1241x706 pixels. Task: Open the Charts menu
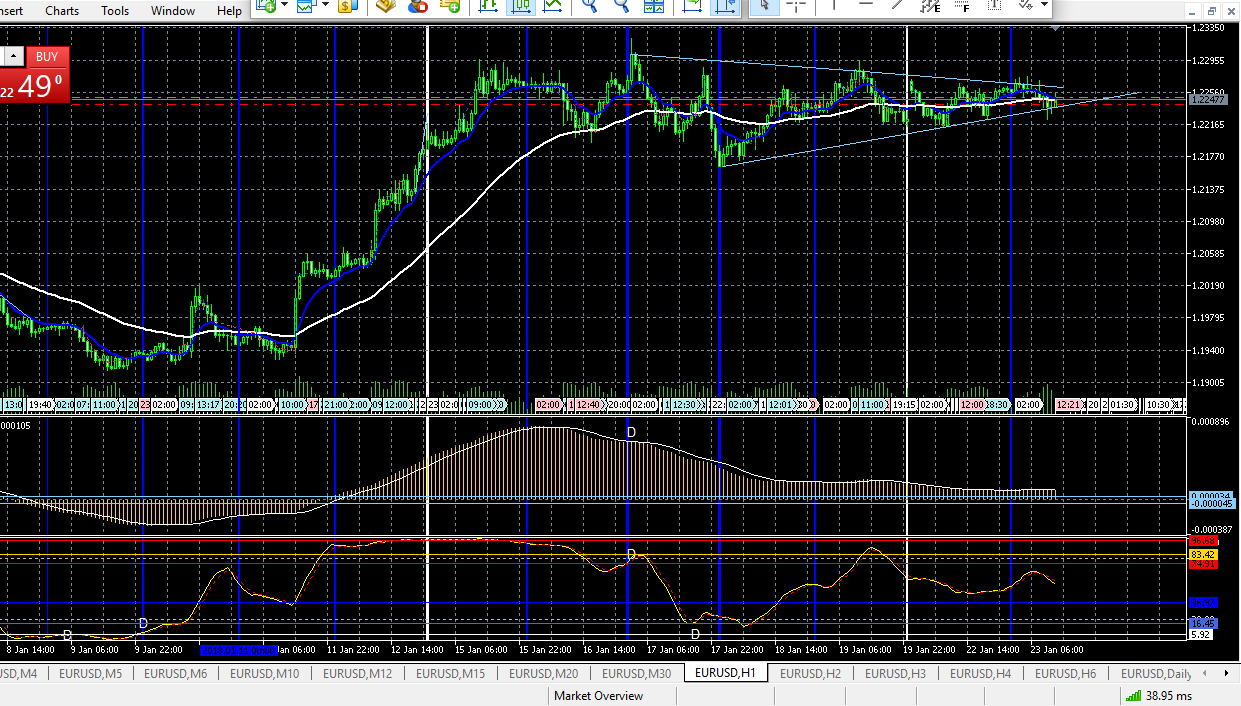[62, 10]
